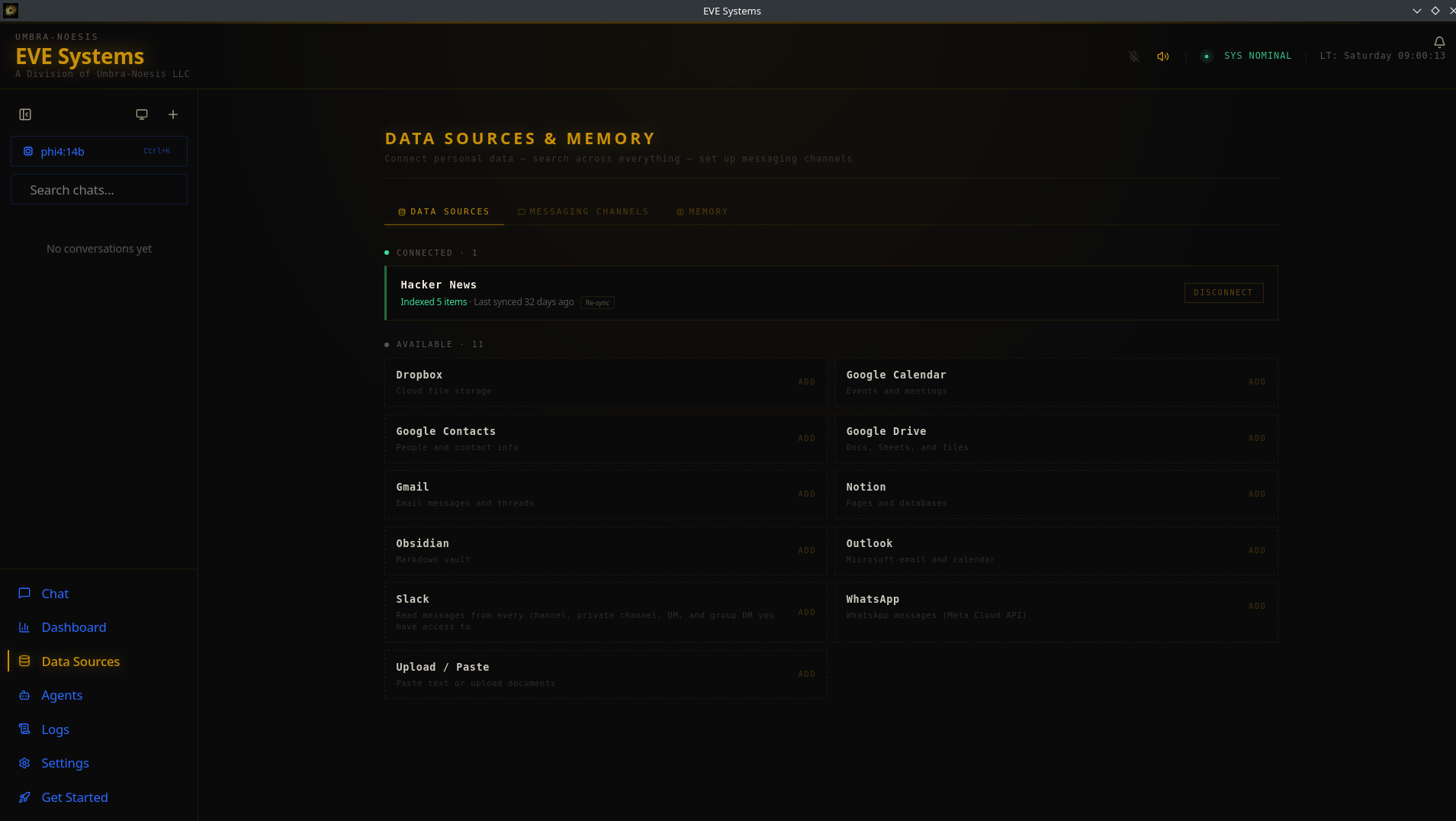The image size is (1456, 821).
Task: Toggle the speaker sound icon
Action: 1163,56
